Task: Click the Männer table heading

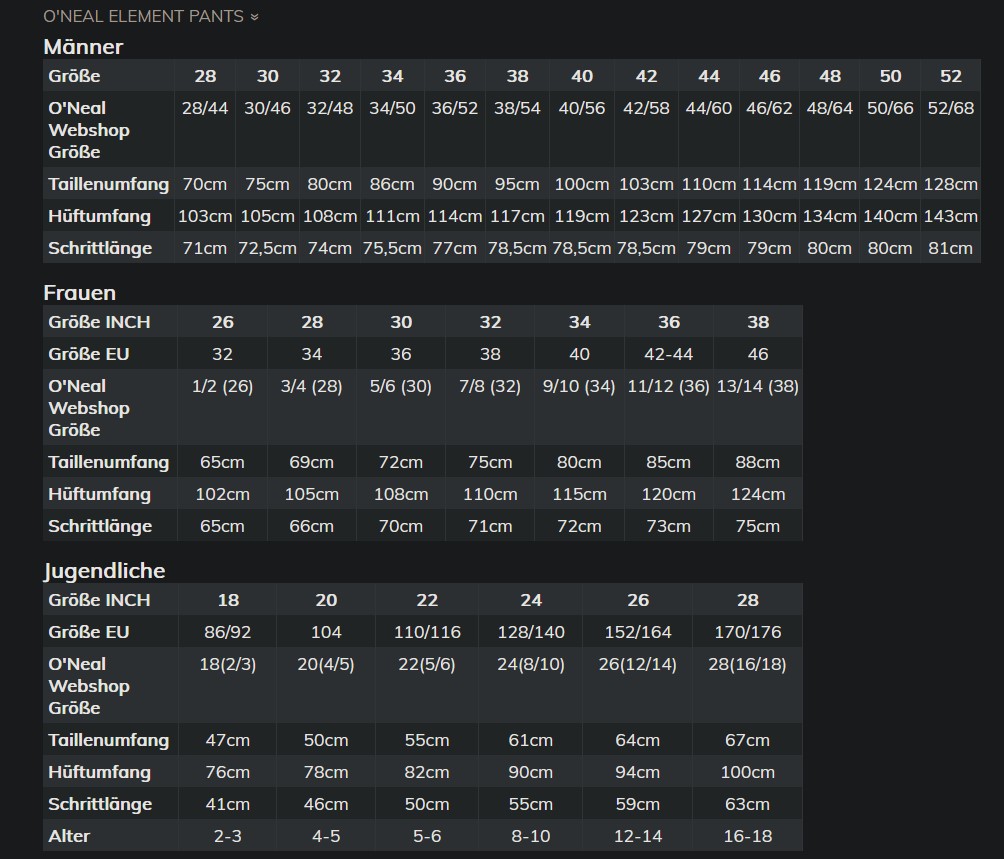Action: 83,46
